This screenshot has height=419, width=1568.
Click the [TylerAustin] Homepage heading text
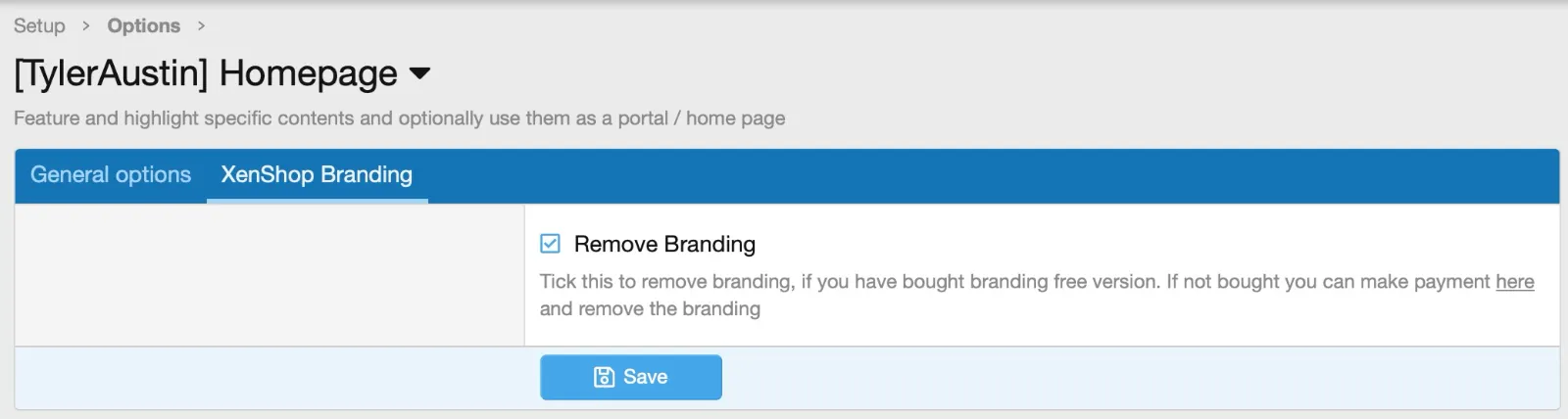pos(206,73)
